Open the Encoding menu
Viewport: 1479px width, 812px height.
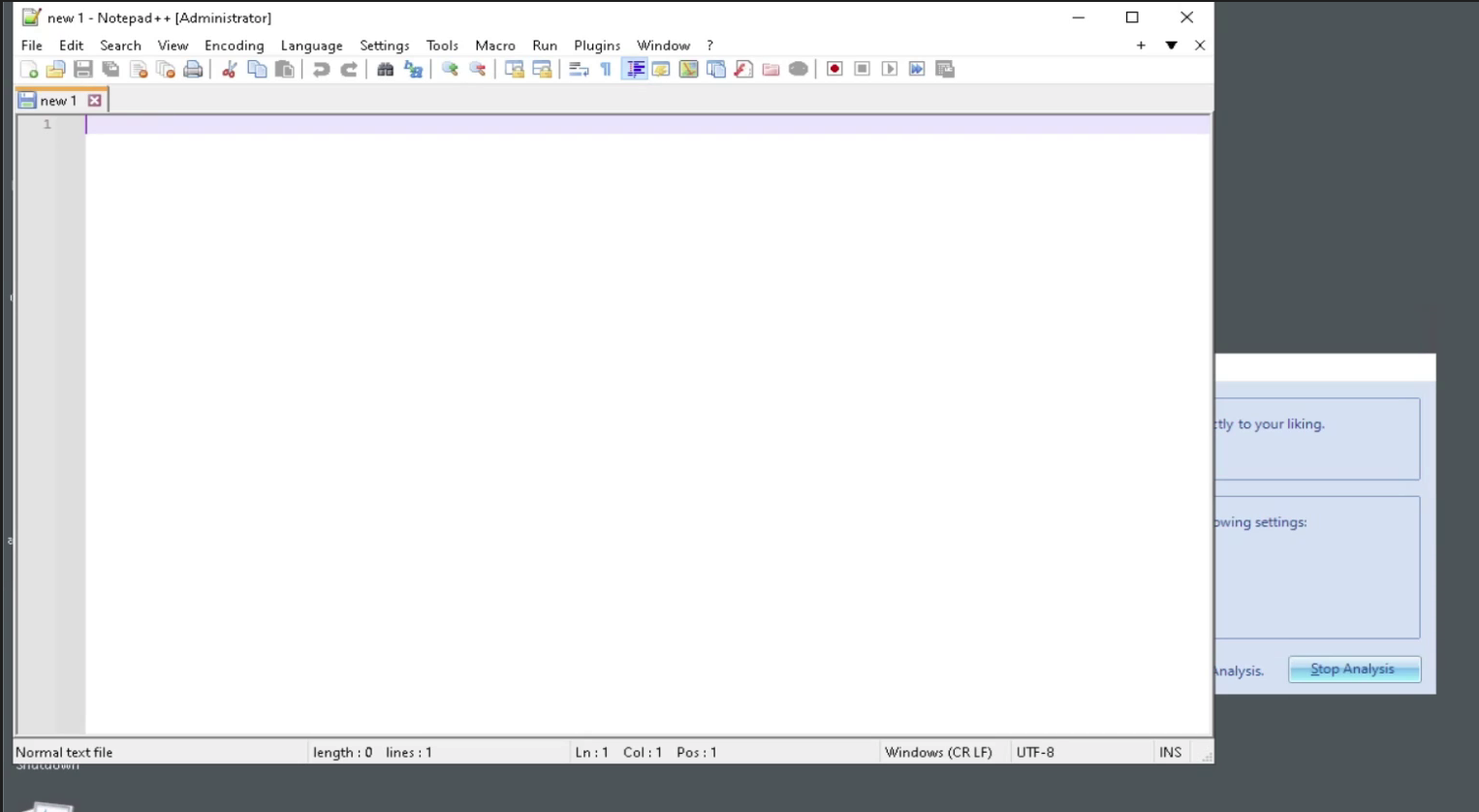click(x=234, y=46)
